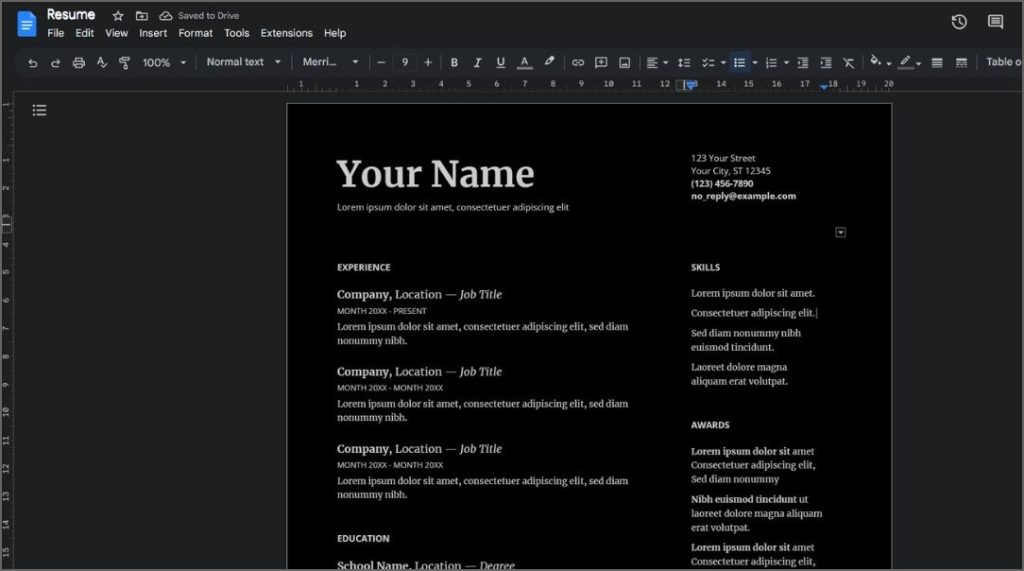Image resolution: width=1024 pixels, height=571 pixels.
Task: Choose table border dash style
Action: click(961, 63)
